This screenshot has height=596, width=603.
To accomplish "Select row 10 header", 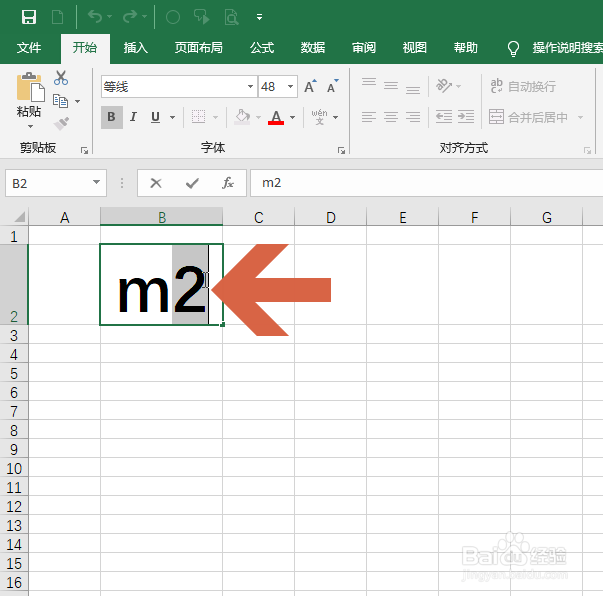I will 14,468.
